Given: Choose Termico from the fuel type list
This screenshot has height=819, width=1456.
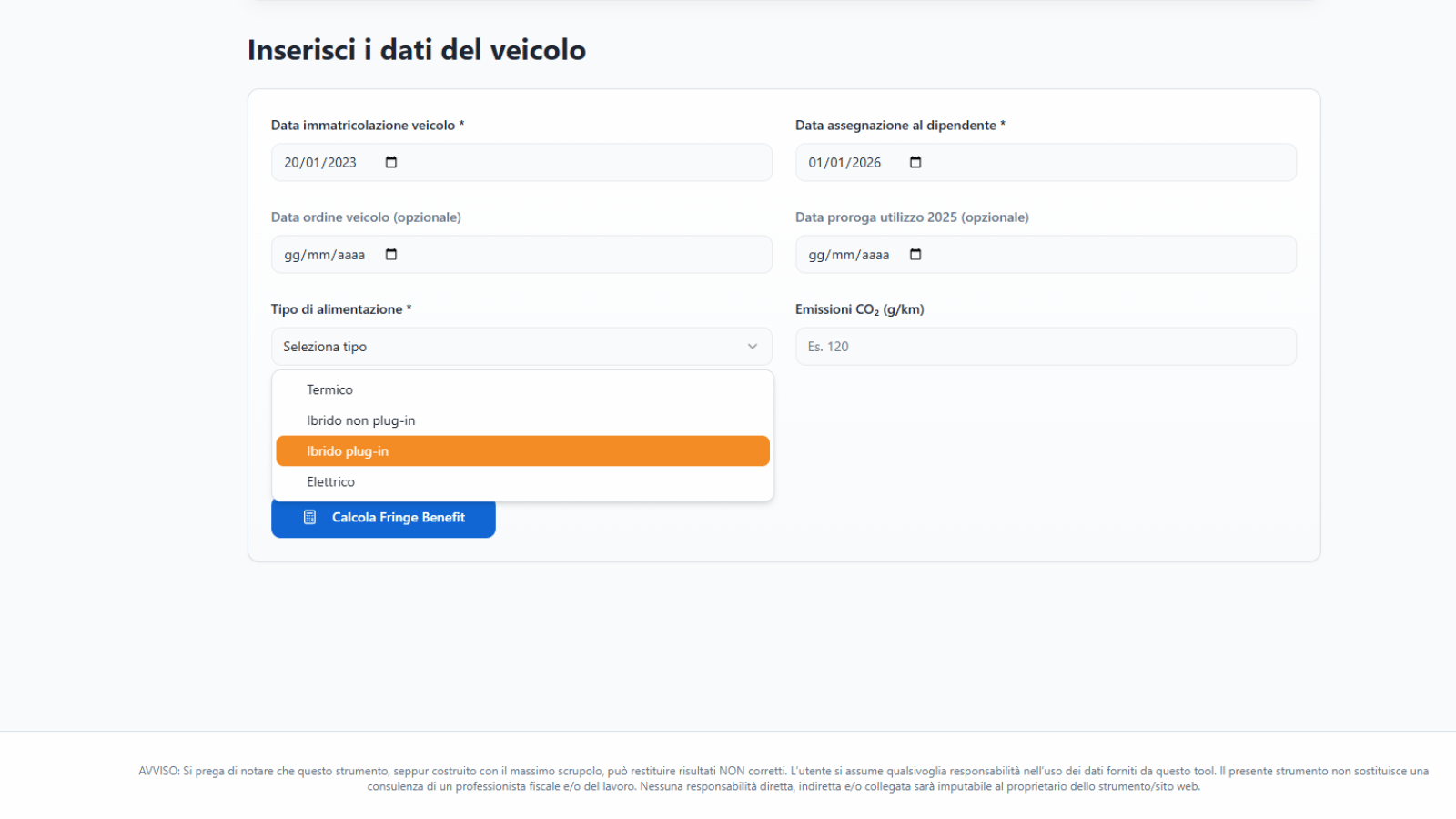Looking at the screenshot, I should [329, 389].
